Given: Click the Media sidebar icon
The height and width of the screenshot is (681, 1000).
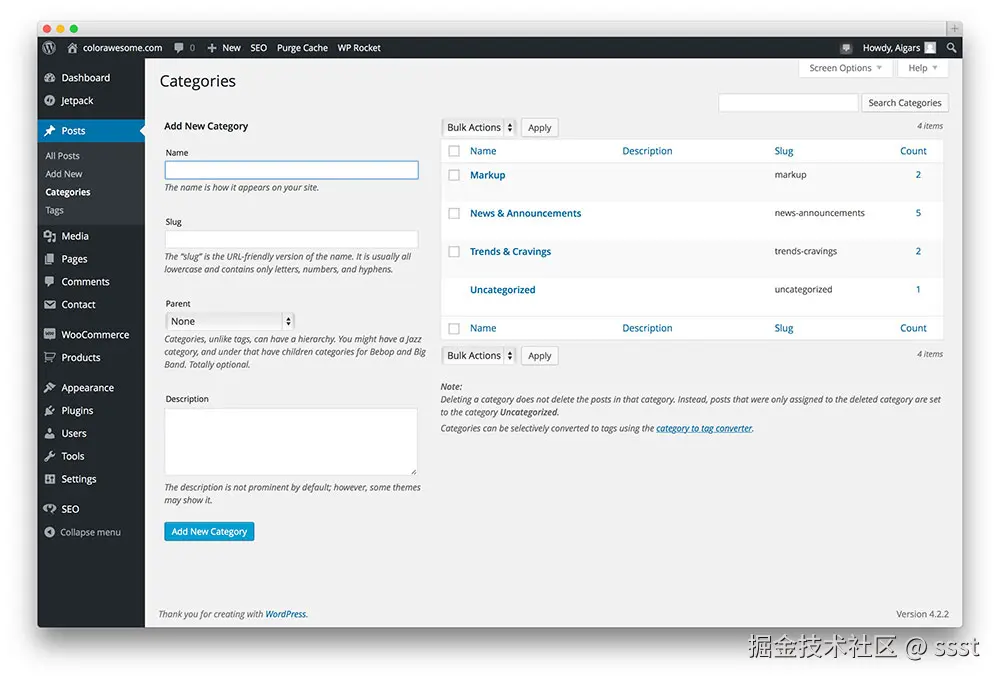Looking at the screenshot, I should (x=50, y=236).
